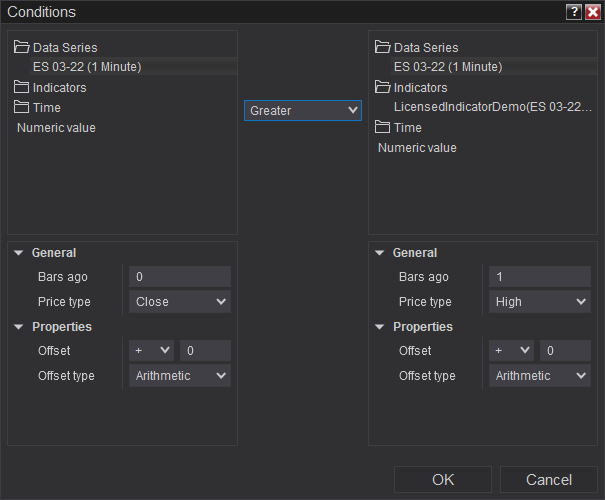Screen dimensions: 605x500
Task: Open the Greater comparison operator dropdown
Action: (303, 110)
